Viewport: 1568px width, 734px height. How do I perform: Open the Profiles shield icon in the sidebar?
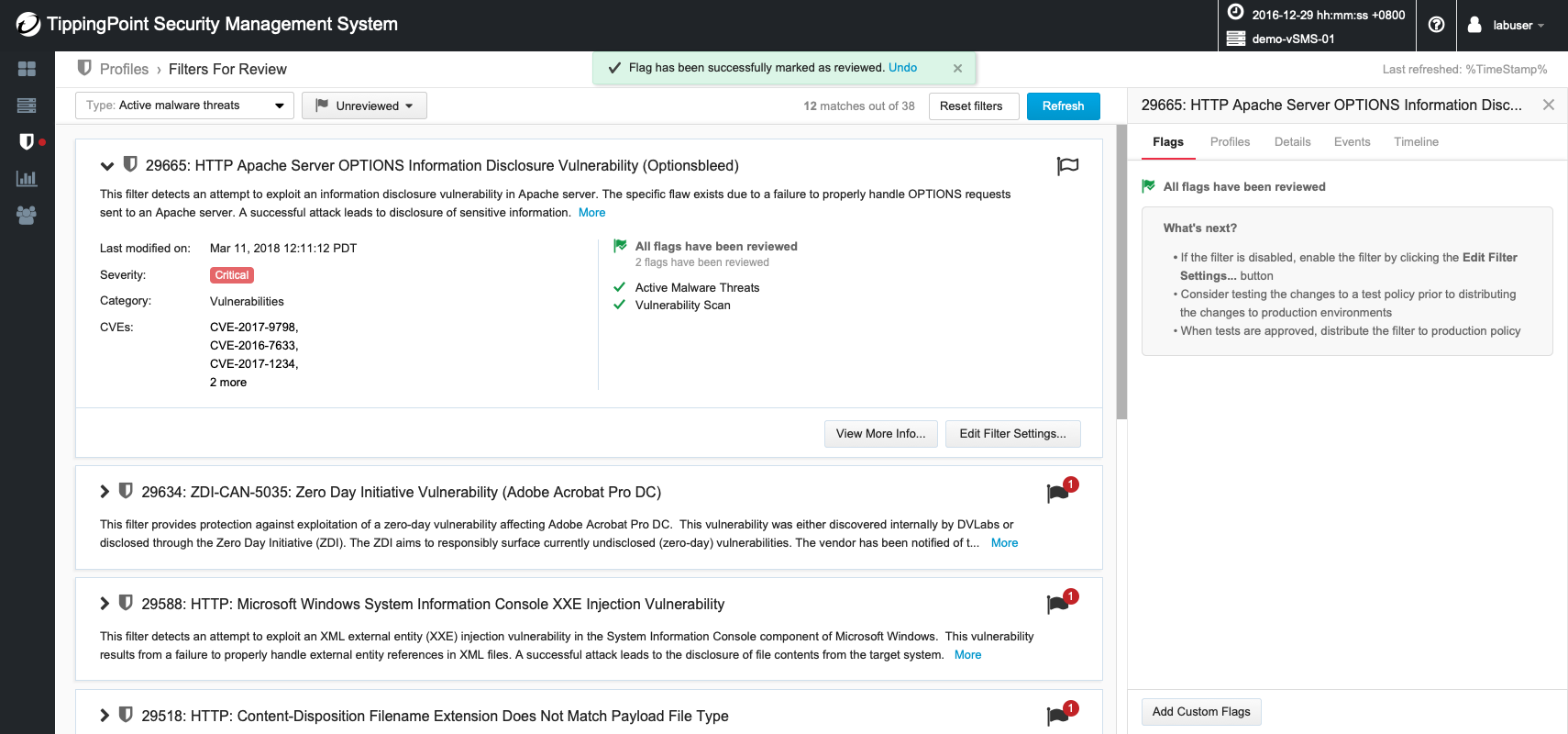pyautogui.click(x=27, y=141)
